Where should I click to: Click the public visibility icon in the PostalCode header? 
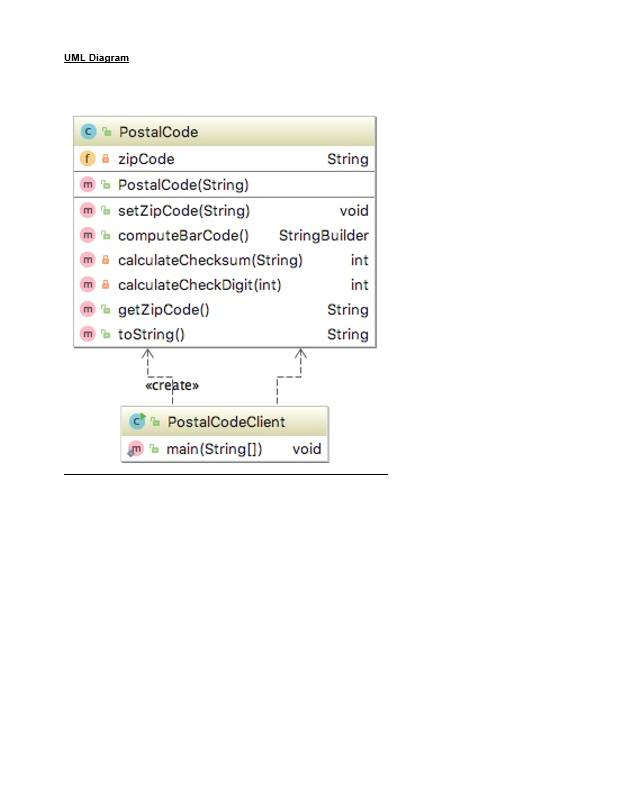107,132
